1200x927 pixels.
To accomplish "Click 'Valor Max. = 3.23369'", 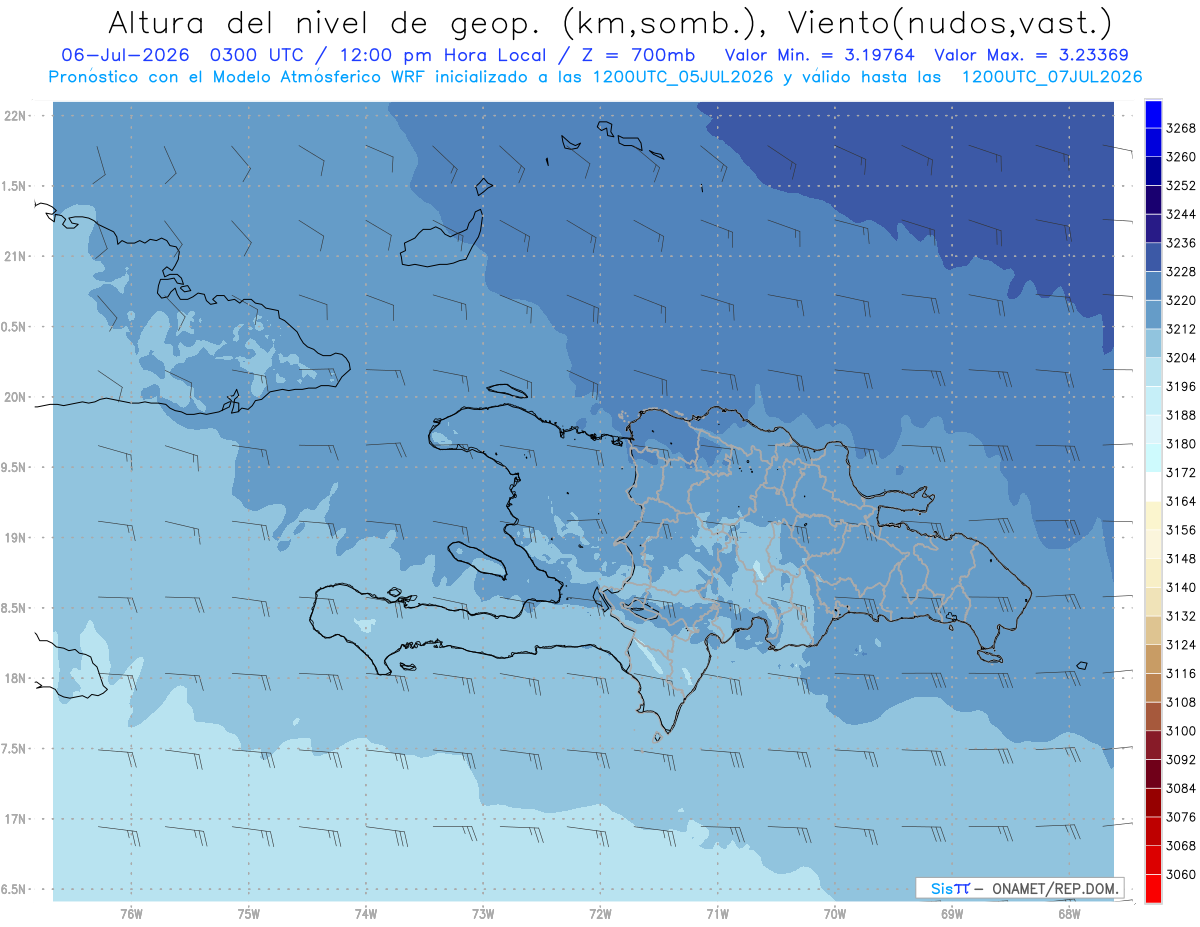I will tap(1032, 55).
